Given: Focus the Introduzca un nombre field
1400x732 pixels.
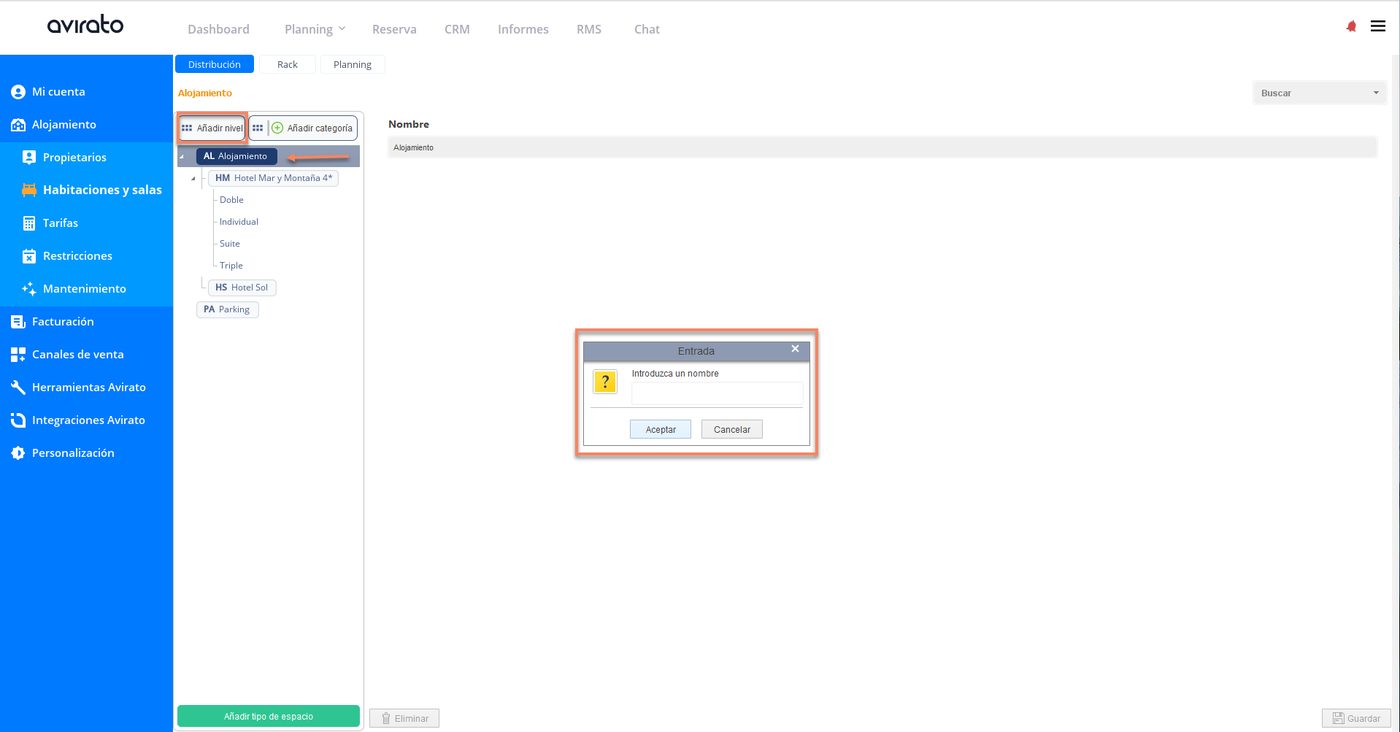Looking at the screenshot, I should (717, 393).
